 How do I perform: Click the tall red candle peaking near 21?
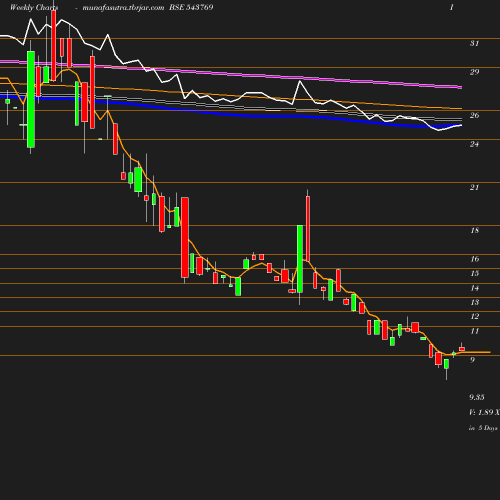pos(308,229)
